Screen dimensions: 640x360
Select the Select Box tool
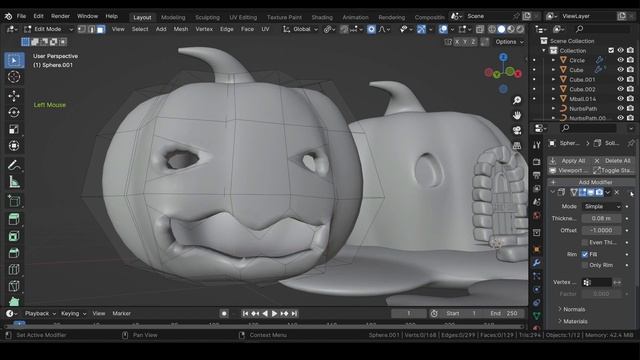pyautogui.click(x=14, y=60)
